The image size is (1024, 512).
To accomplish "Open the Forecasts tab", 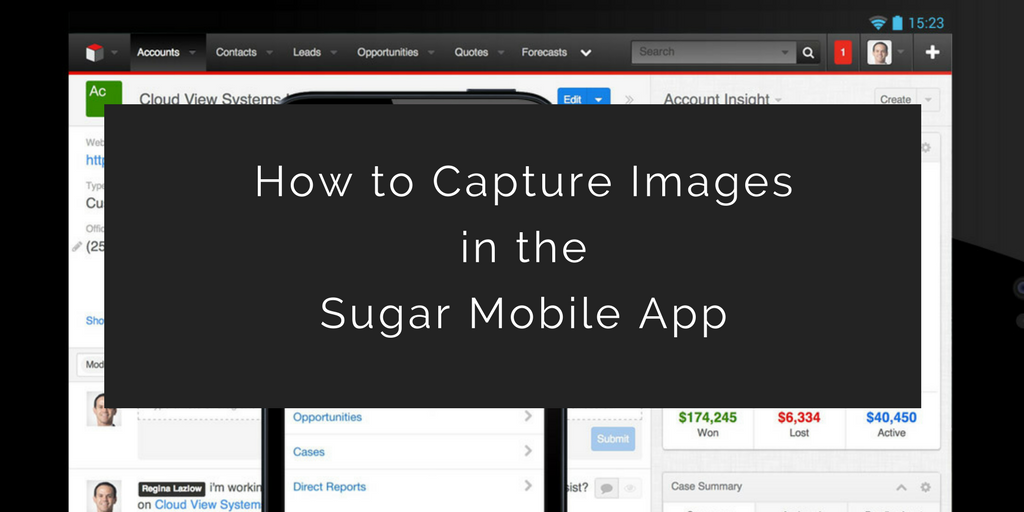I will (x=544, y=52).
